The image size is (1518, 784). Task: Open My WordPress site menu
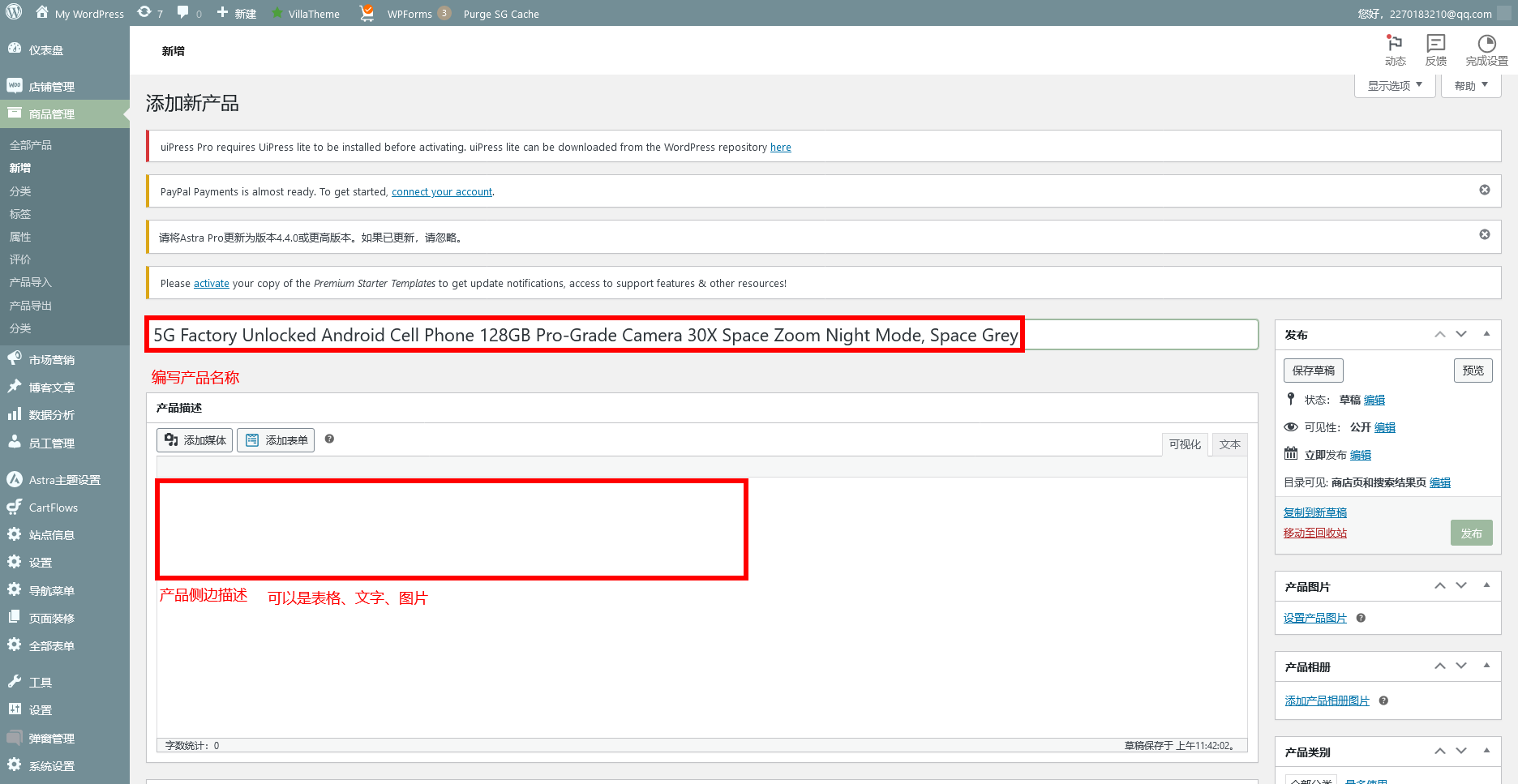(x=79, y=13)
